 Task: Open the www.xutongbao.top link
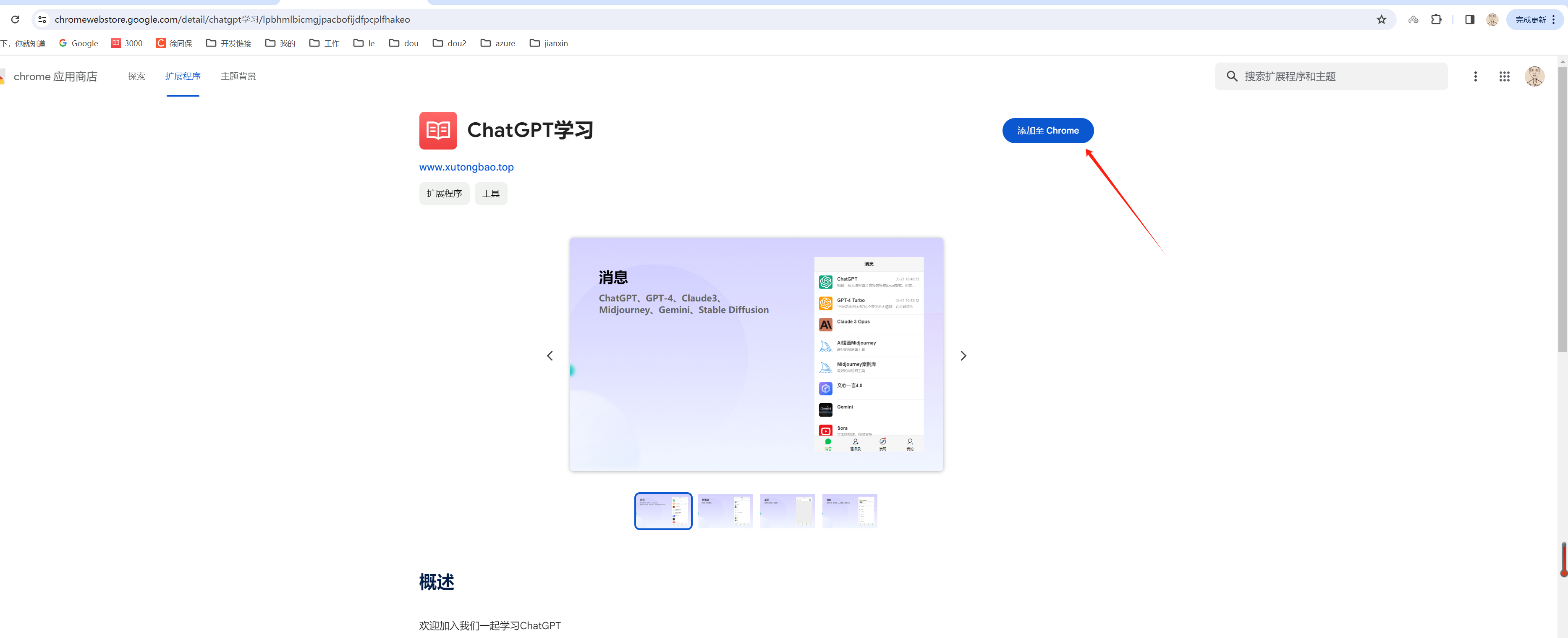pos(466,167)
